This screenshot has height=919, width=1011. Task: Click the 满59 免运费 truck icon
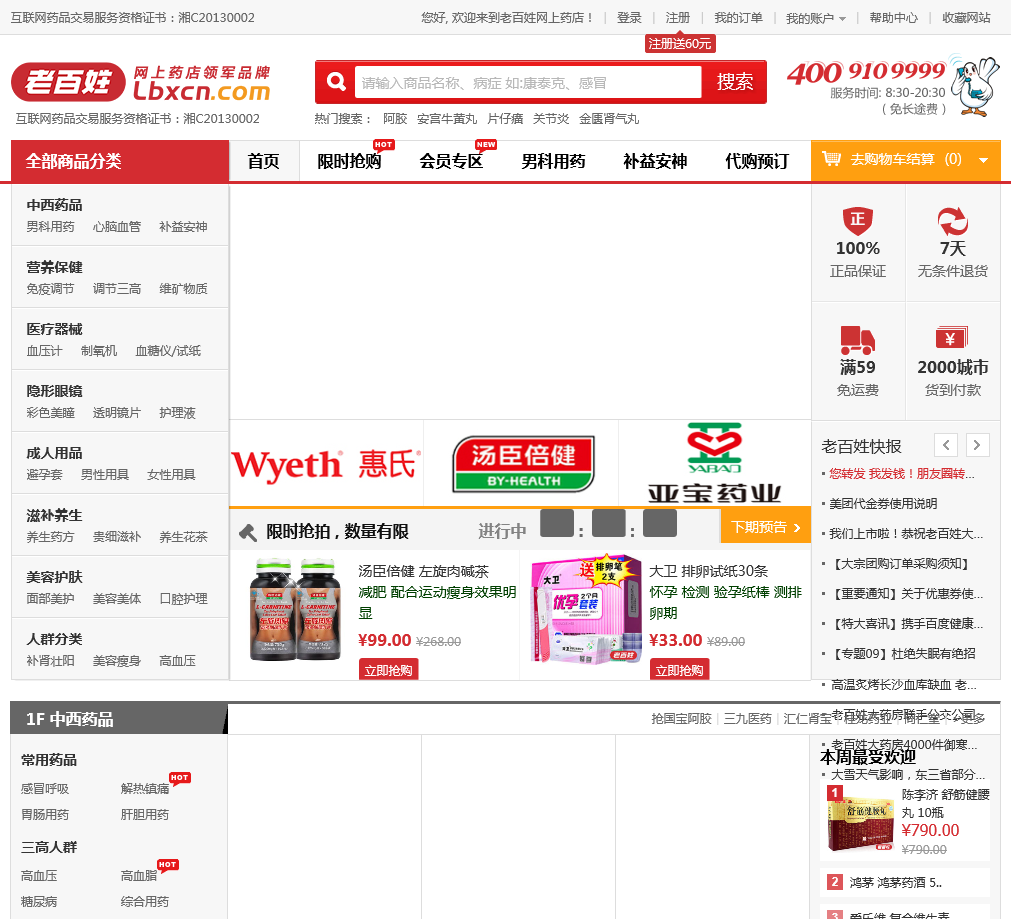tap(858, 340)
